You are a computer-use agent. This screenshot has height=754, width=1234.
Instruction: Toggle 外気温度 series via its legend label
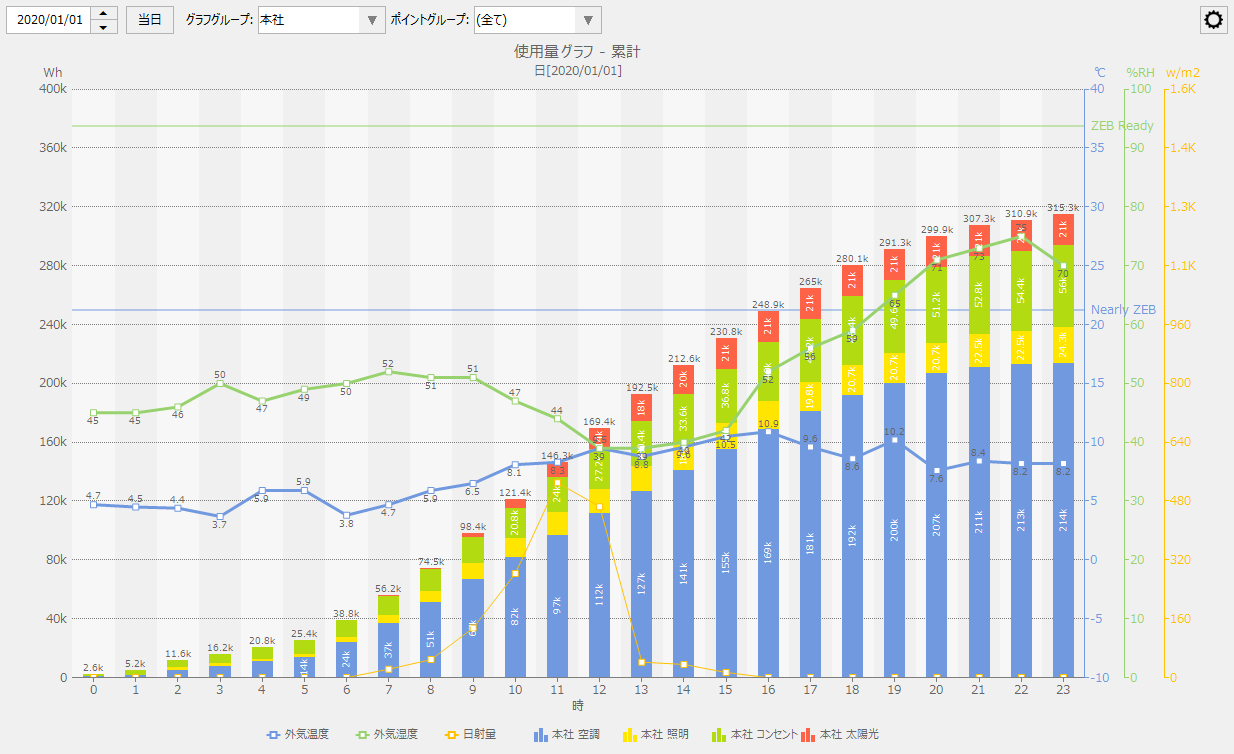tap(306, 735)
